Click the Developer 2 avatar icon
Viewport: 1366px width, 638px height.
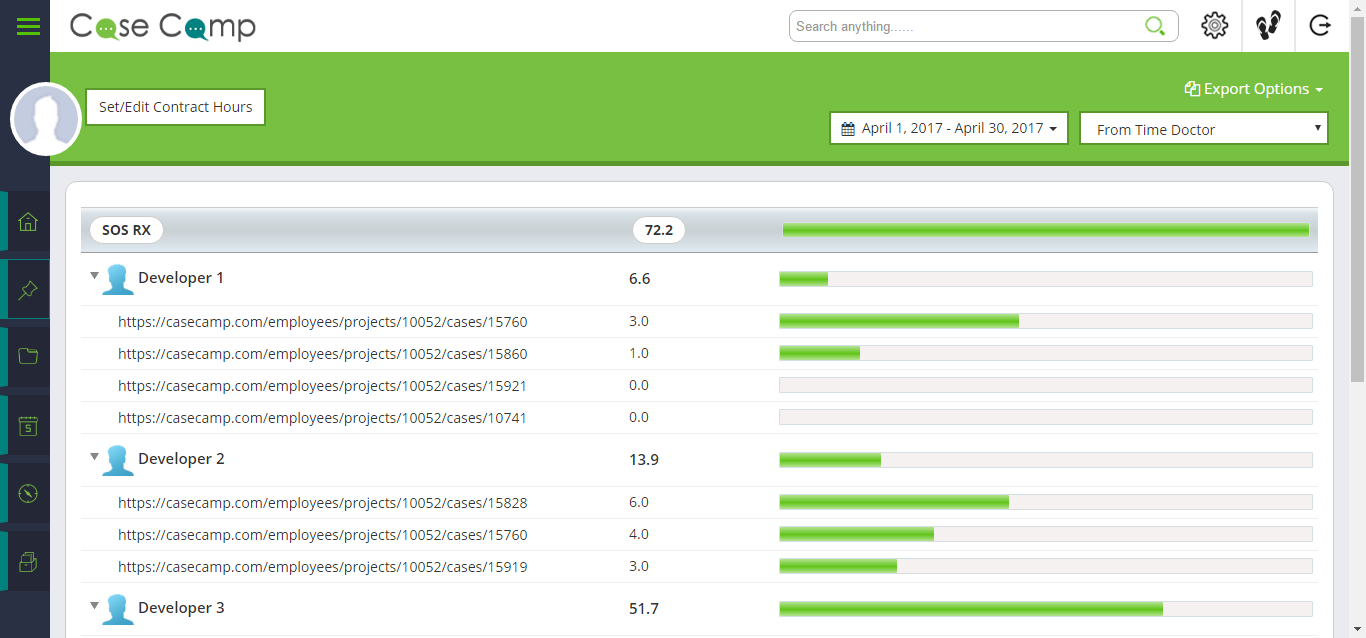[x=118, y=460]
